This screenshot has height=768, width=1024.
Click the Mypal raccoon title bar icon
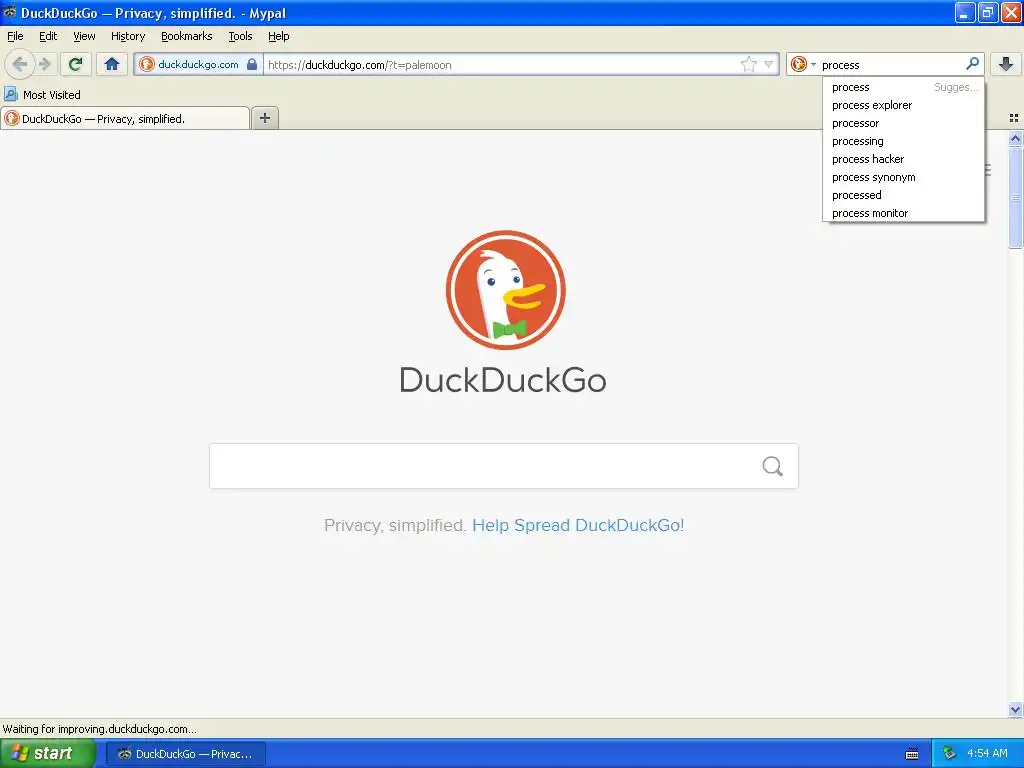tap(9, 12)
